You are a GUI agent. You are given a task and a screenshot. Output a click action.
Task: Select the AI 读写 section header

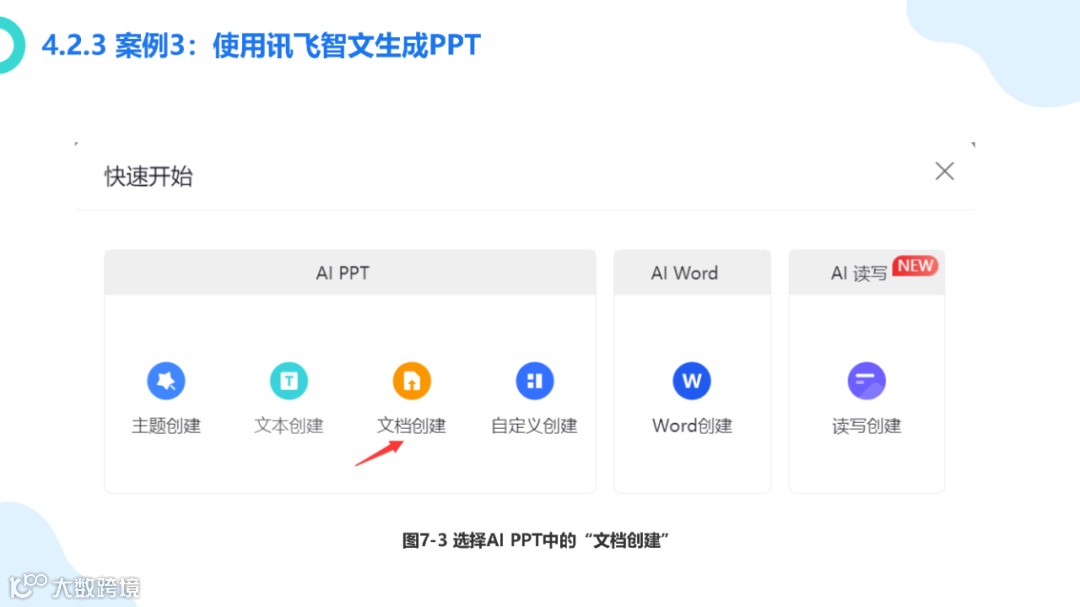click(x=866, y=273)
